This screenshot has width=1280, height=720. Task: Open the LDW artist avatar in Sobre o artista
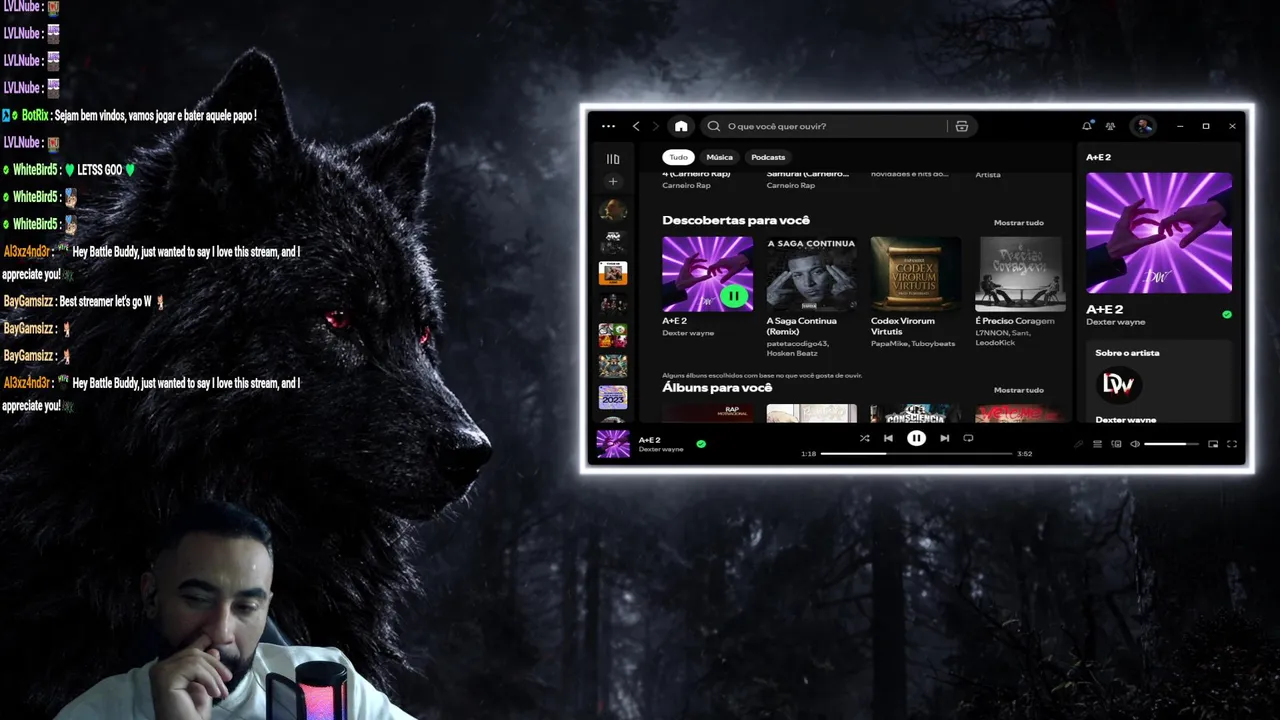click(1118, 384)
